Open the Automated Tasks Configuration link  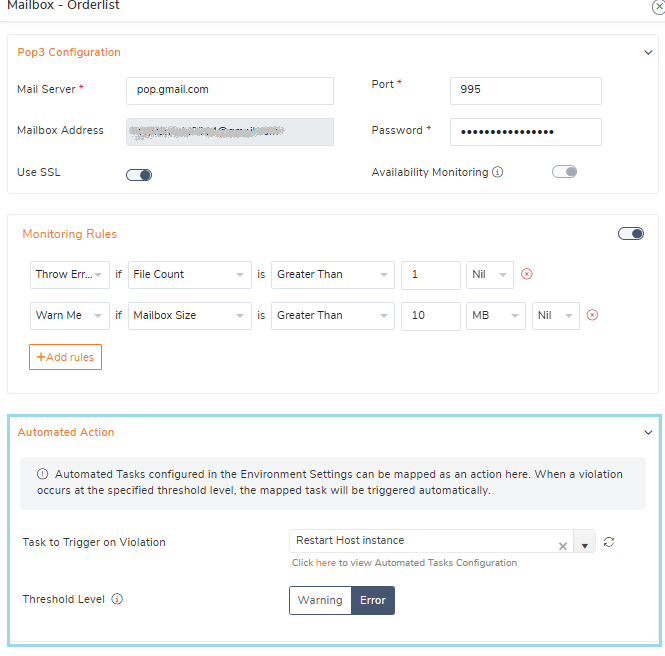pyautogui.click(x=326, y=563)
